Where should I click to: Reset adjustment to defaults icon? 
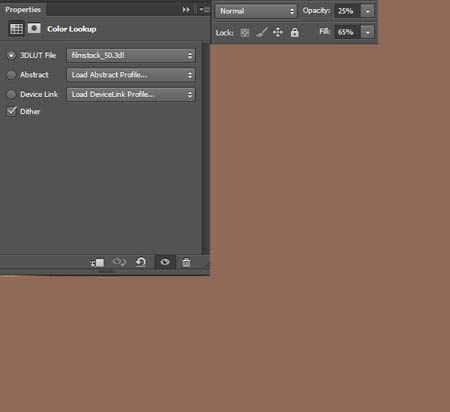coord(141,262)
